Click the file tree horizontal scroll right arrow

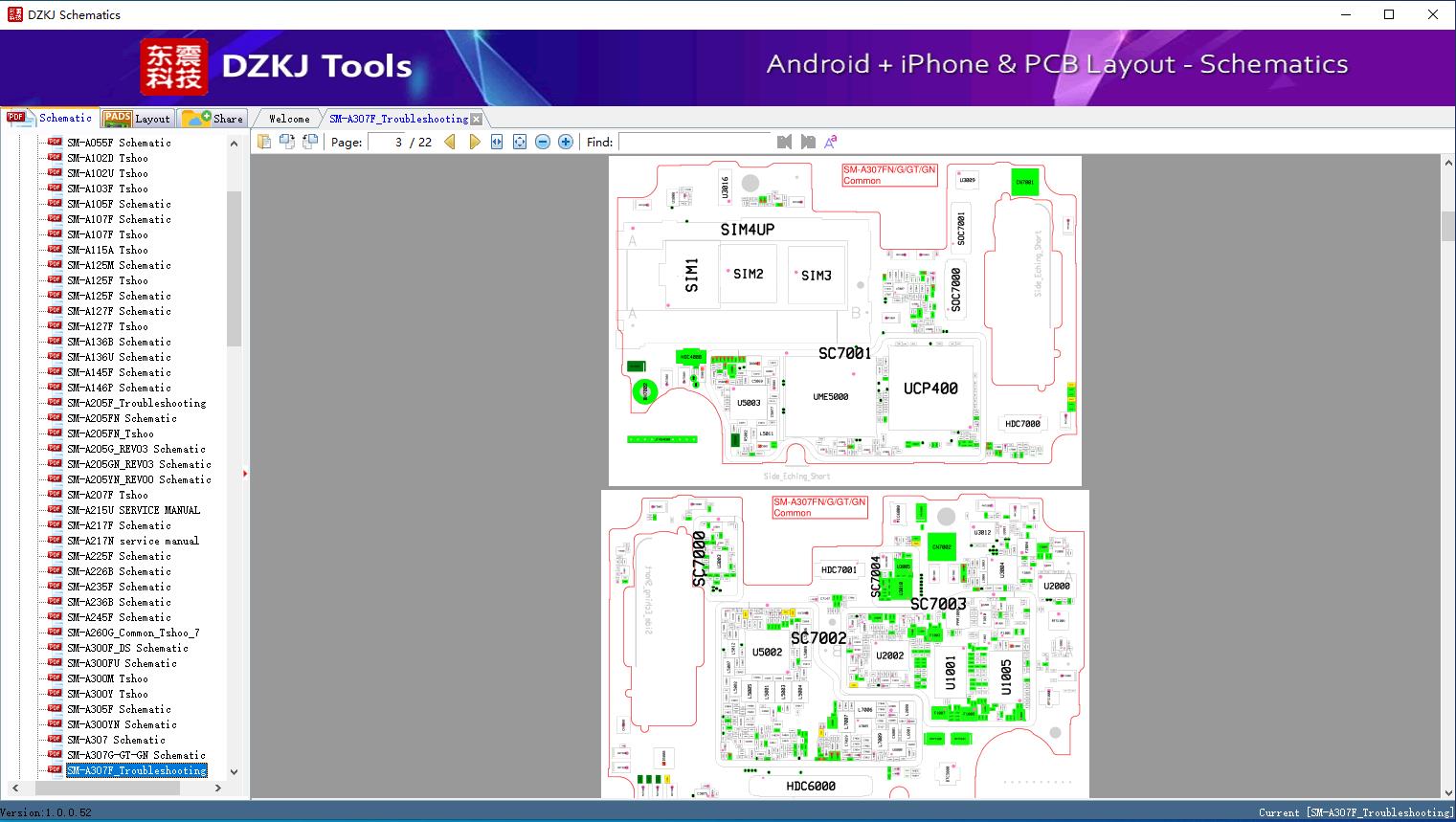point(218,789)
